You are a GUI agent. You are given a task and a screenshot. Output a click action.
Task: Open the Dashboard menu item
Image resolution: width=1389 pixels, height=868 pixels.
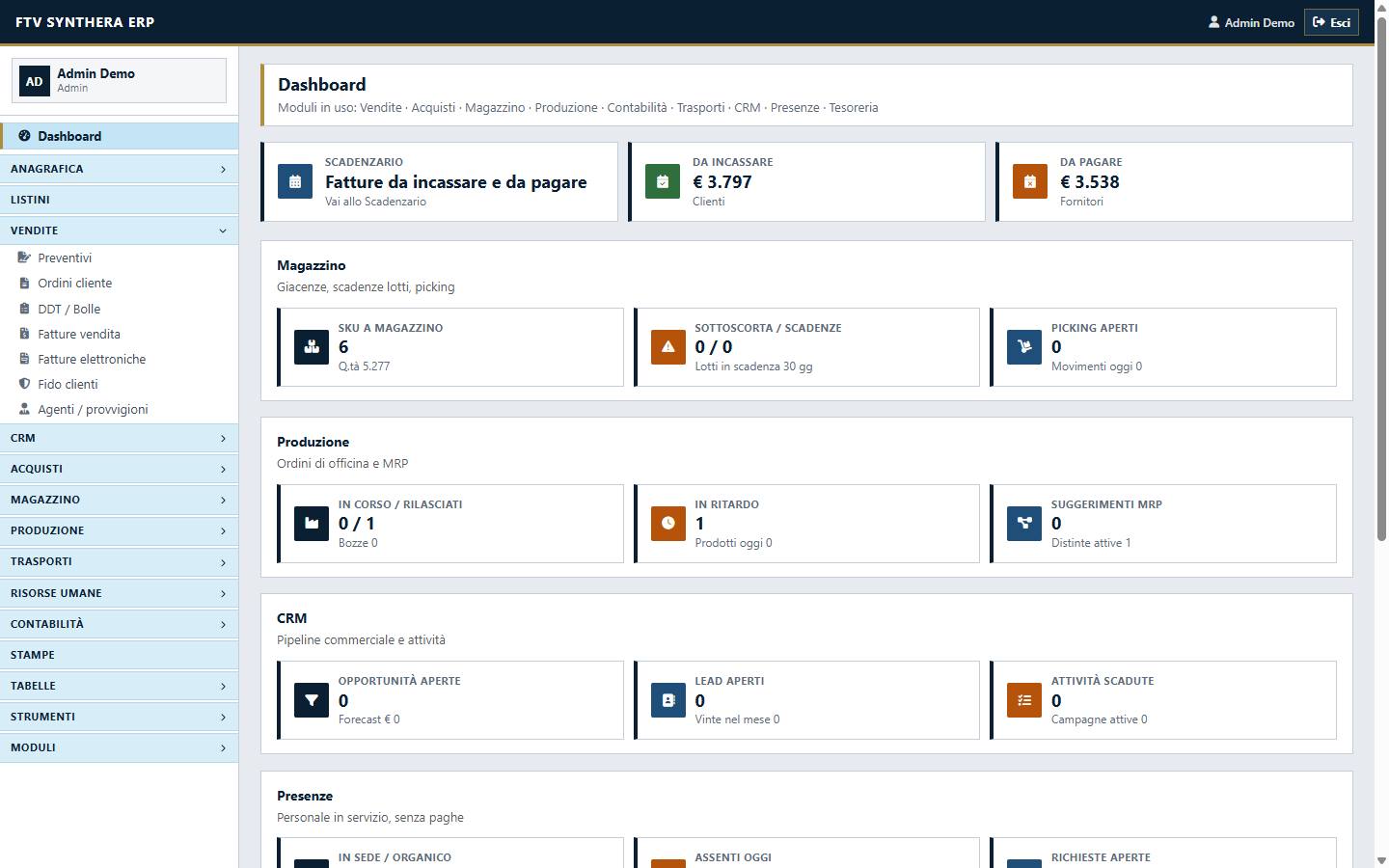tap(119, 136)
